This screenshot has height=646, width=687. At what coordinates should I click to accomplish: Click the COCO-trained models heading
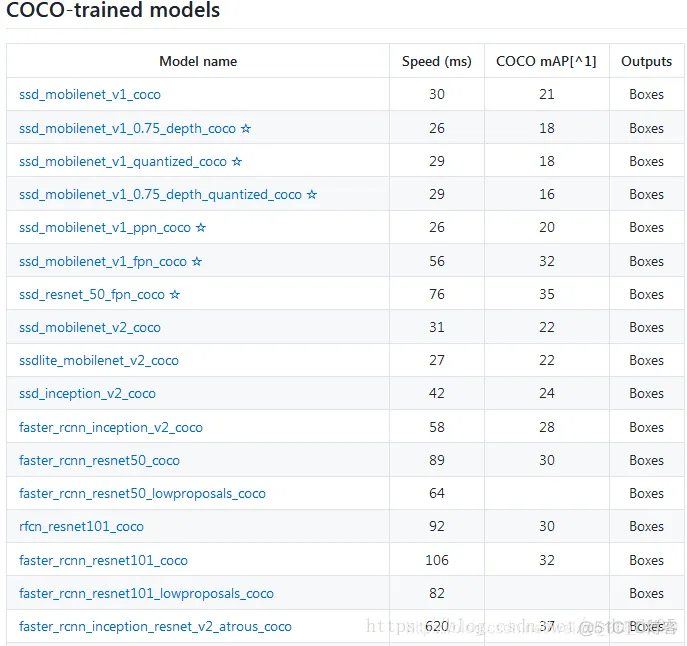pos(113,10)
